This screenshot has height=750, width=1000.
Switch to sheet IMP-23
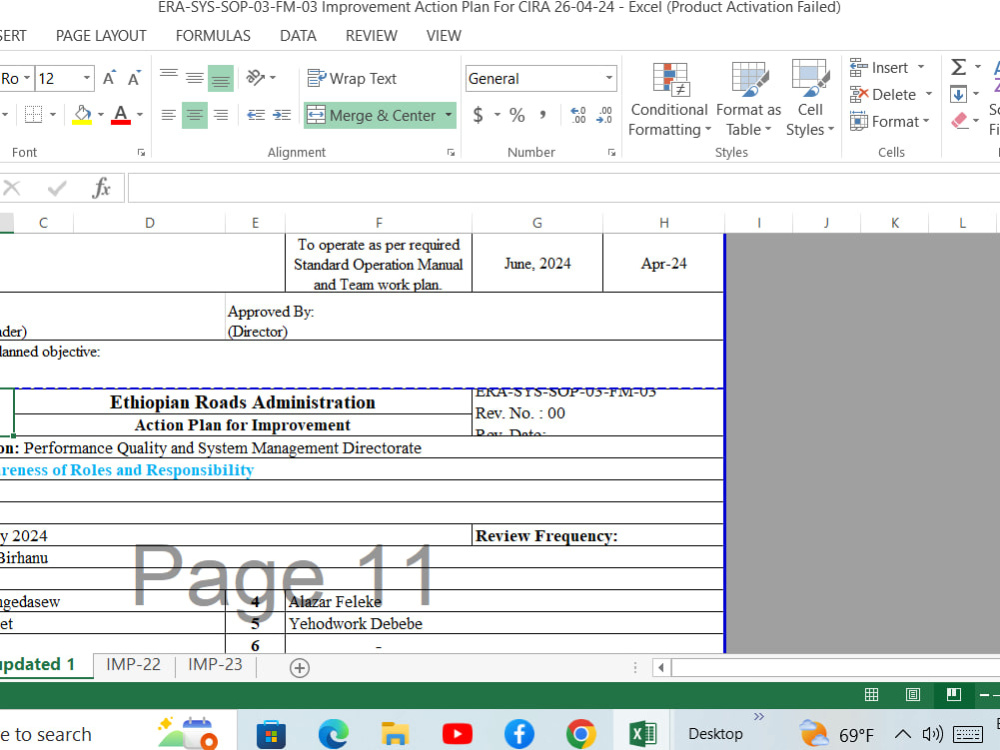[x=215, y=665]
